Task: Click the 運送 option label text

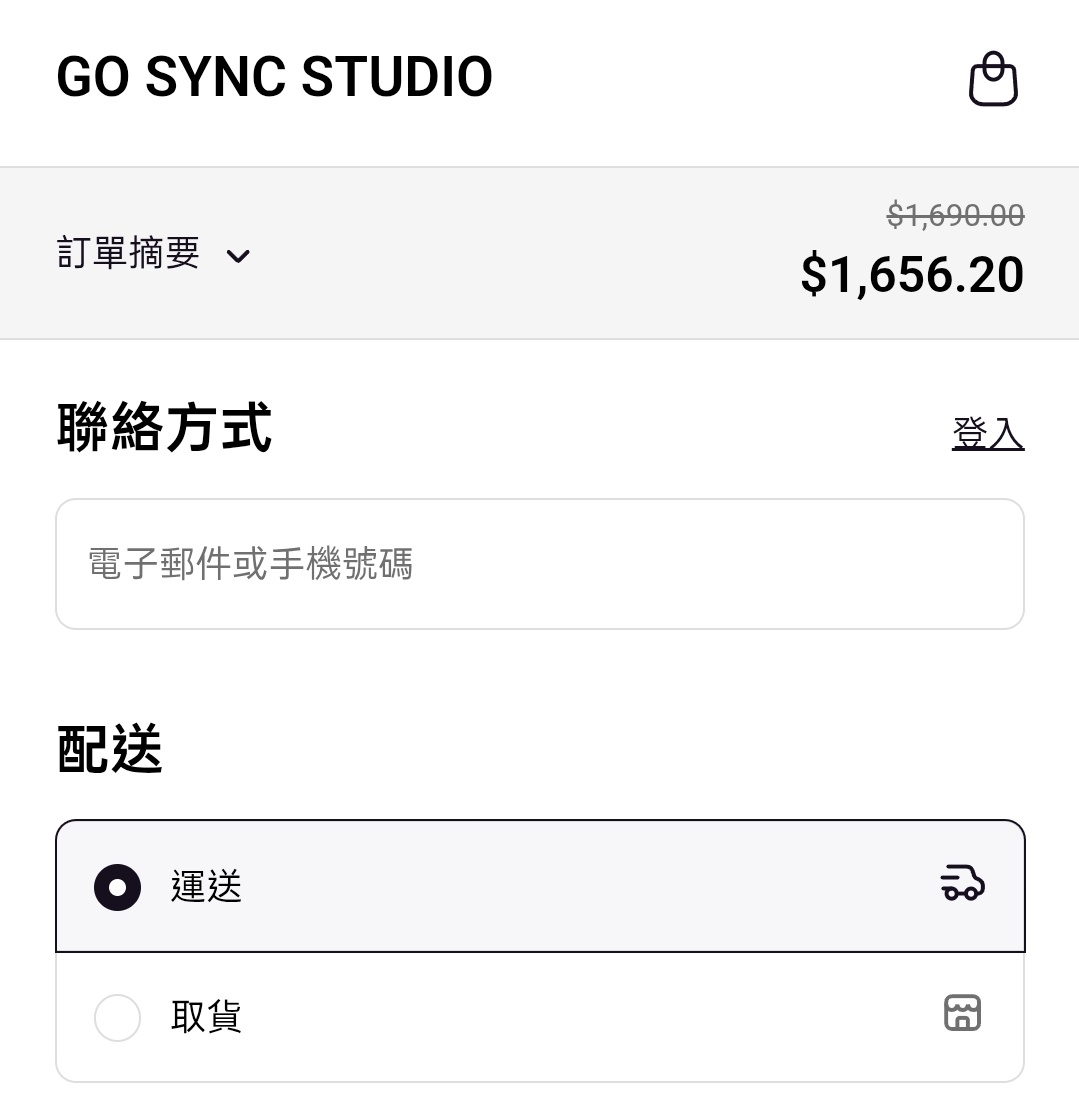Action: [x=206, y=887]
